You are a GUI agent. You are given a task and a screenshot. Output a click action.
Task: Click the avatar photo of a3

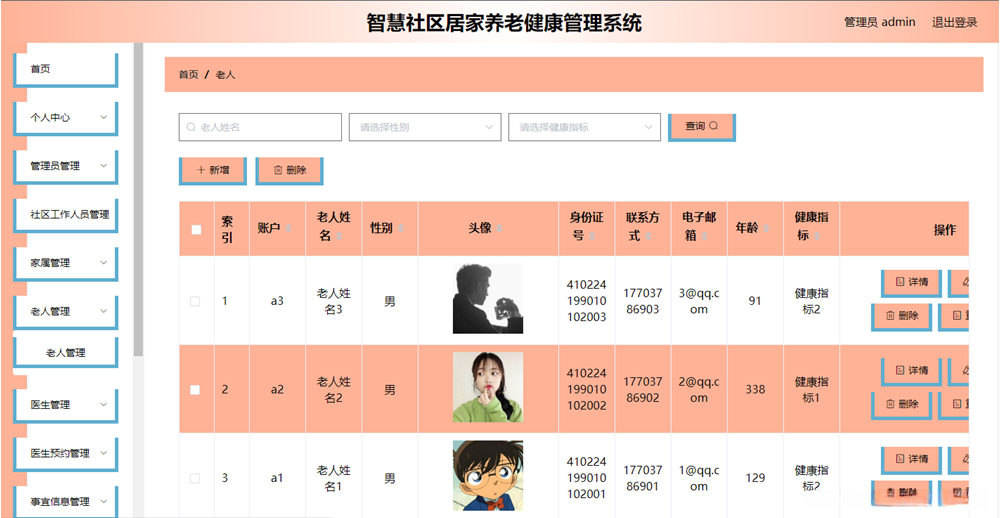click(488, 299)
